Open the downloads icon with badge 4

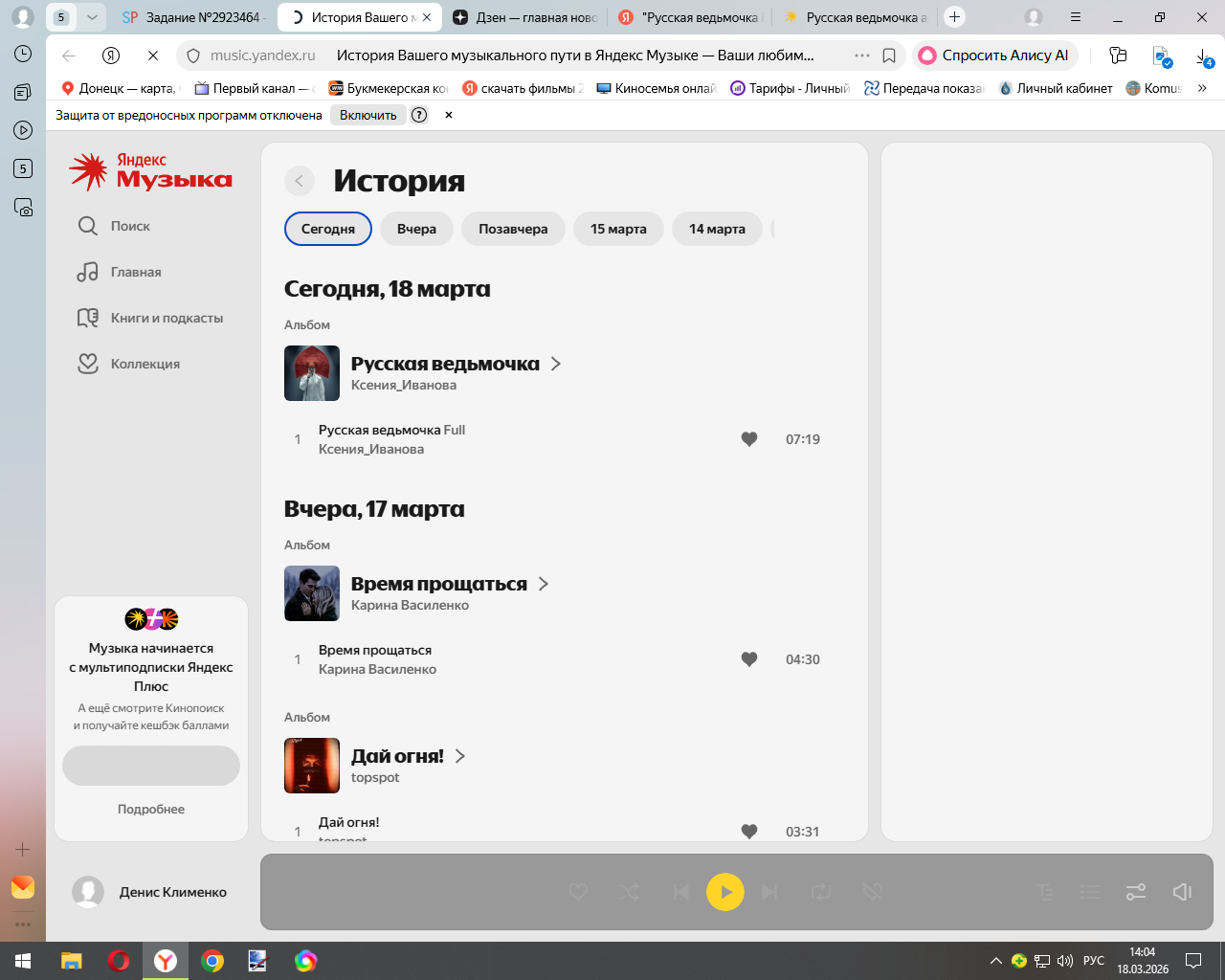(1204, 56)
